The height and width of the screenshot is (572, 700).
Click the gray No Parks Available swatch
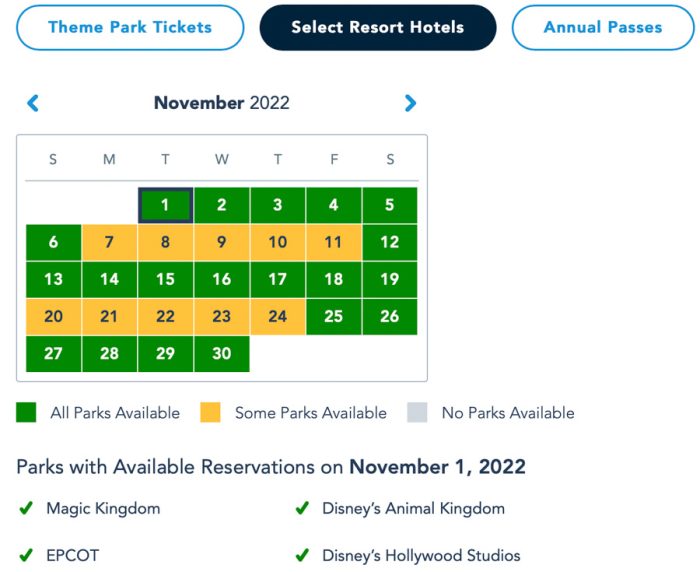(x=418, y=412)
